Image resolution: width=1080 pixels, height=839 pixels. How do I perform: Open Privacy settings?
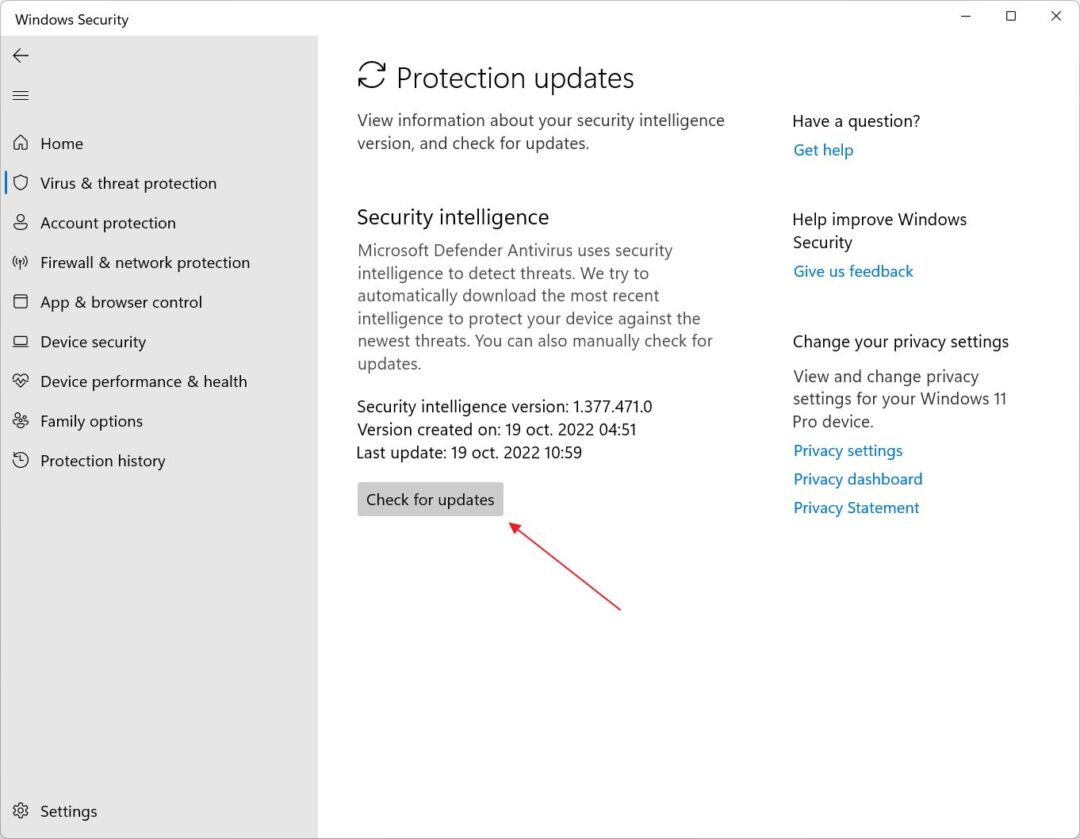coord(847,450)
